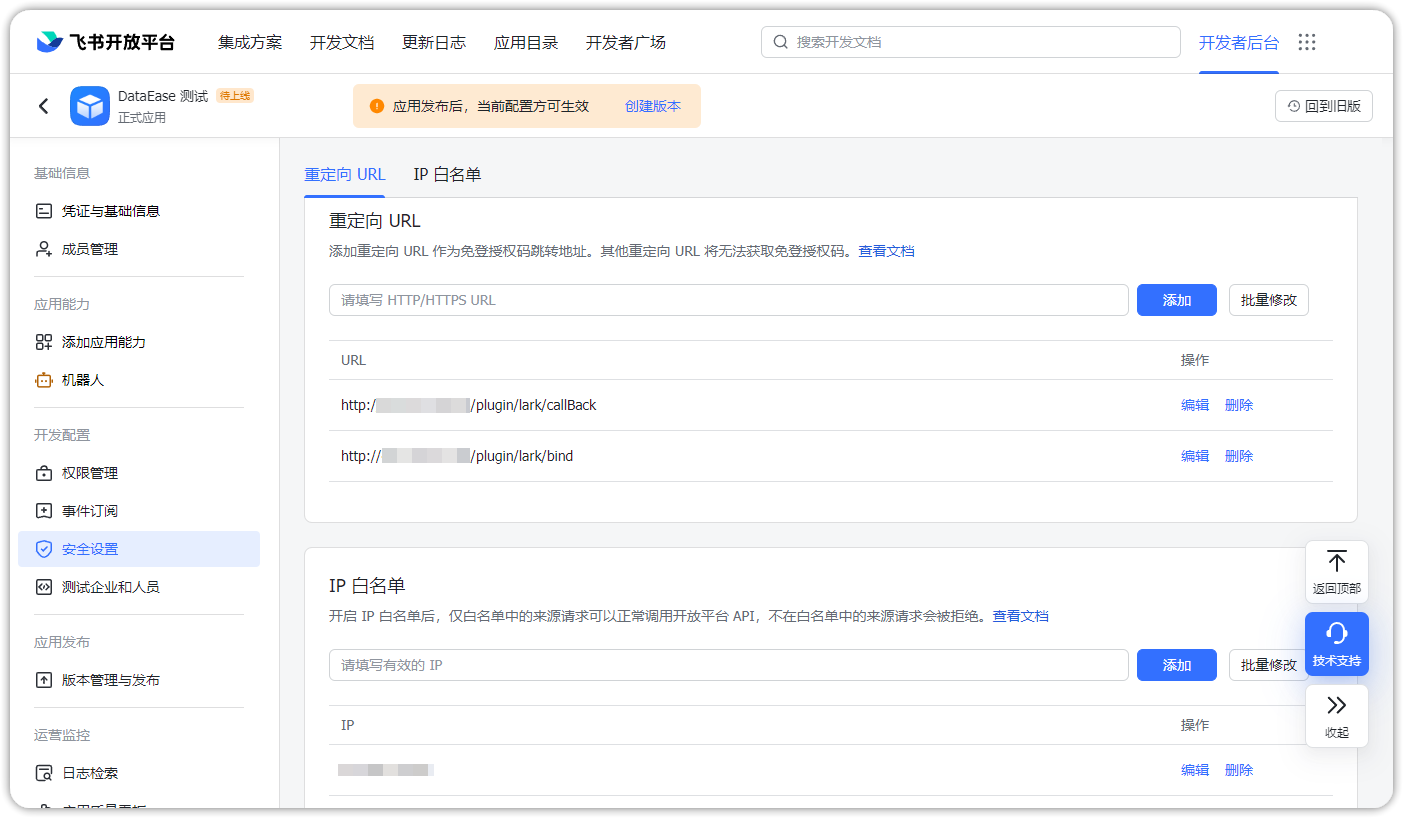Edit the /plugin/lark/bind URL row
1403x818 pixels.
tap(1195, 456)
